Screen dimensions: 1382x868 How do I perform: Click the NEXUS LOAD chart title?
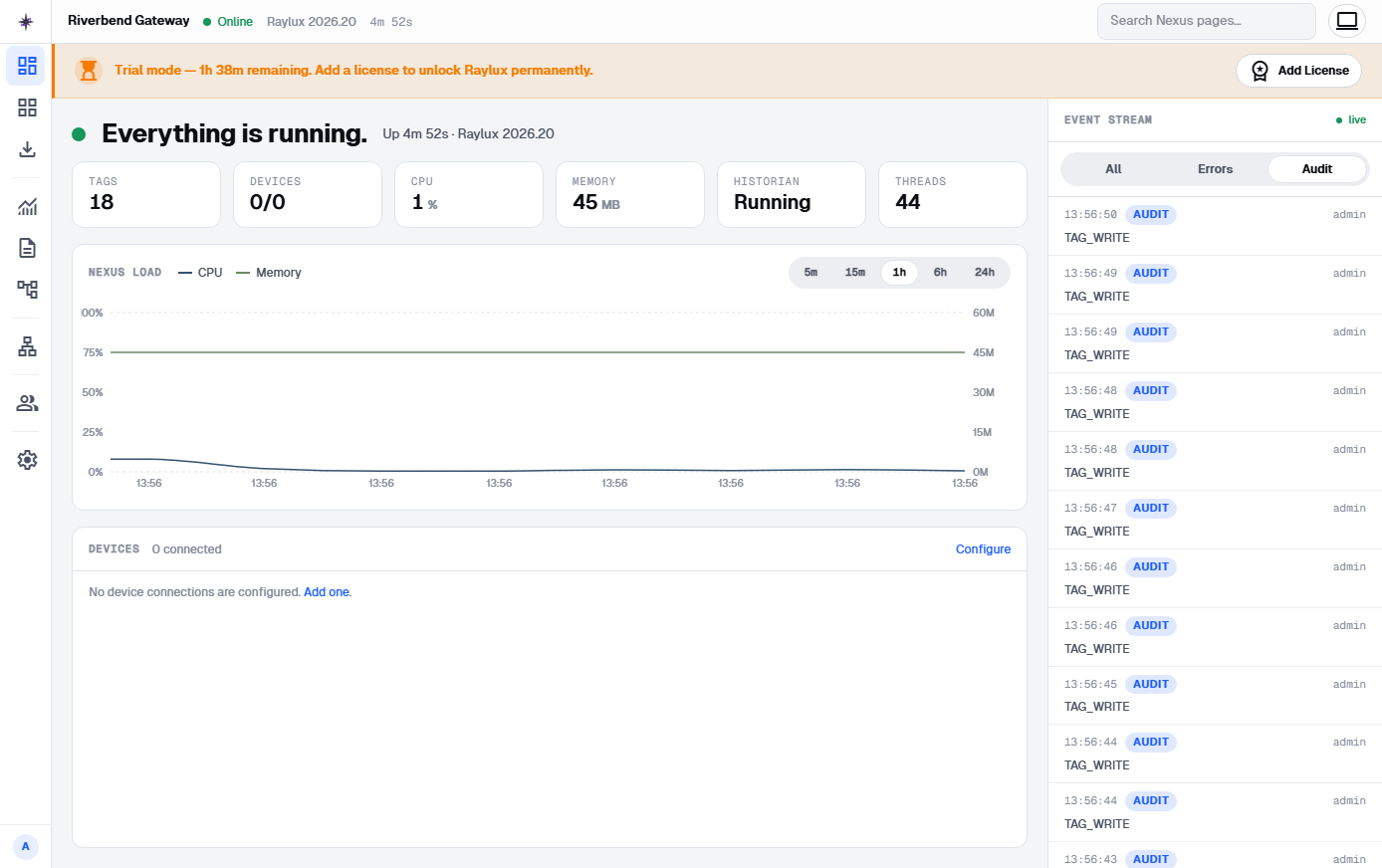[124, 273]
